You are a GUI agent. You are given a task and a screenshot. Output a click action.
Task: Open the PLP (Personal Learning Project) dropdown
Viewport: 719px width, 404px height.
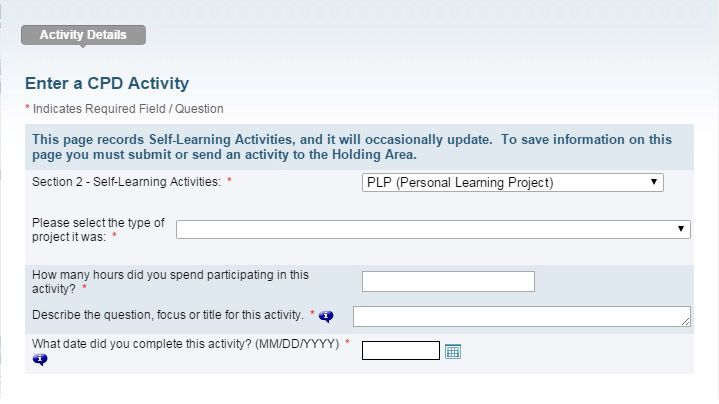click(513, 183)
